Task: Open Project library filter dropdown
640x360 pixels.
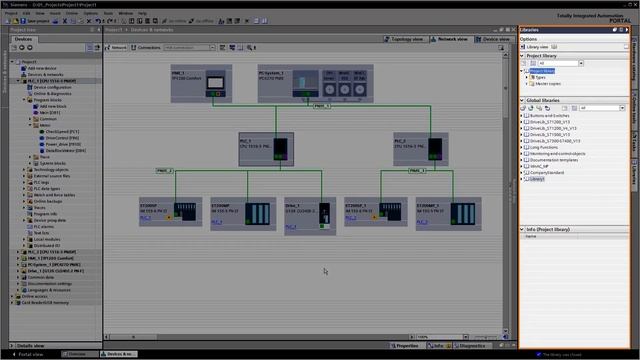Action: point(581,63)
